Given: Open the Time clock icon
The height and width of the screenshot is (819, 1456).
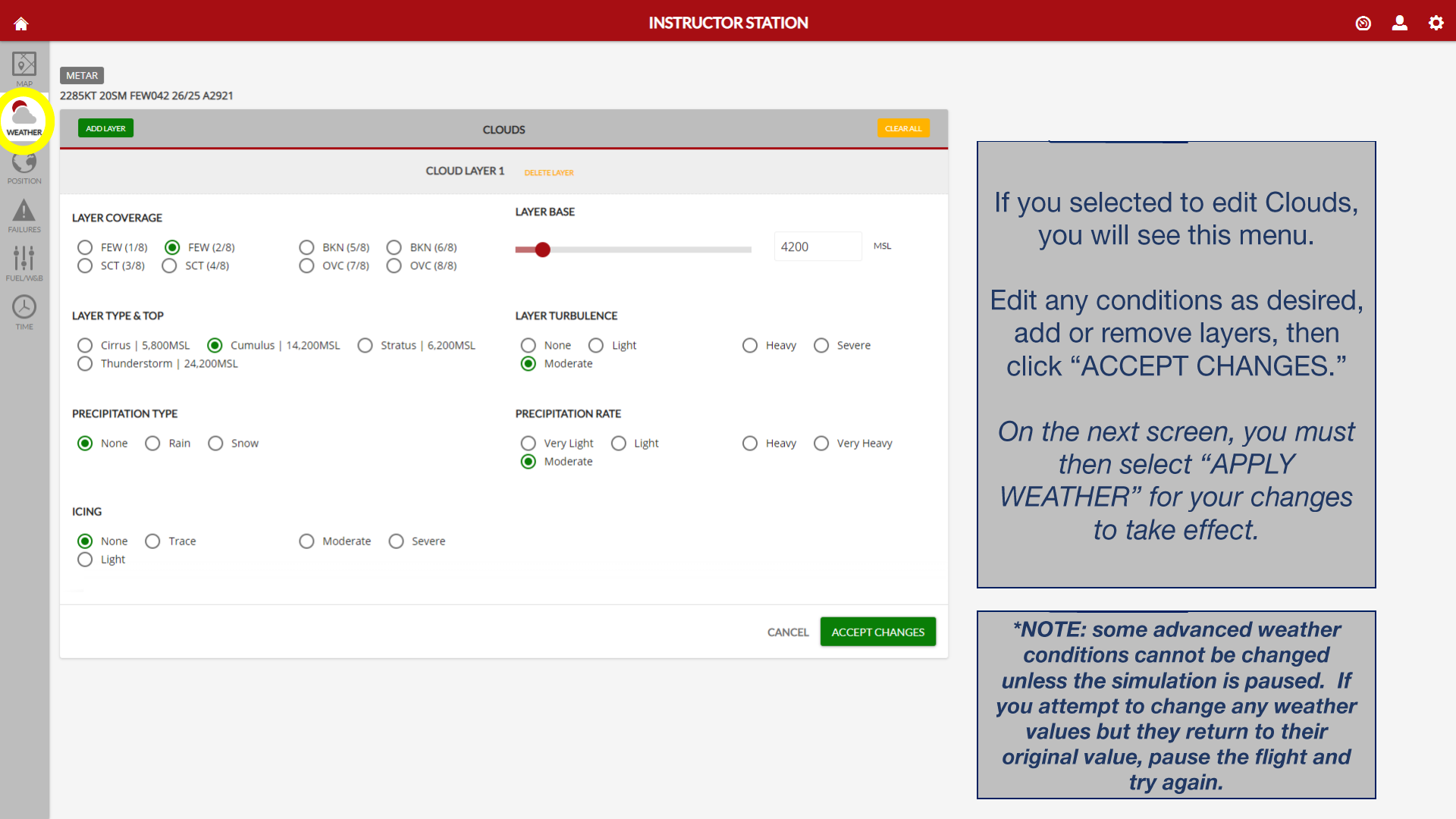Looking at the screenshot, I should click(24, 311).
